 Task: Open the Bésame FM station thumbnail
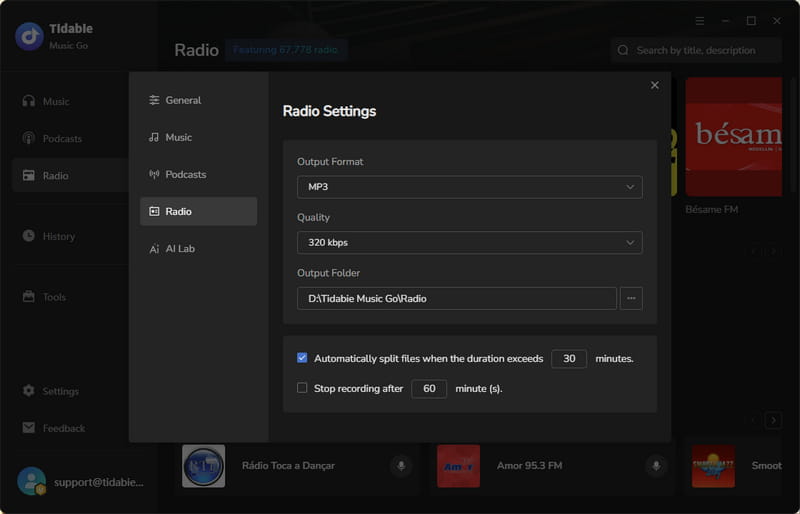(x=734, y=137)
